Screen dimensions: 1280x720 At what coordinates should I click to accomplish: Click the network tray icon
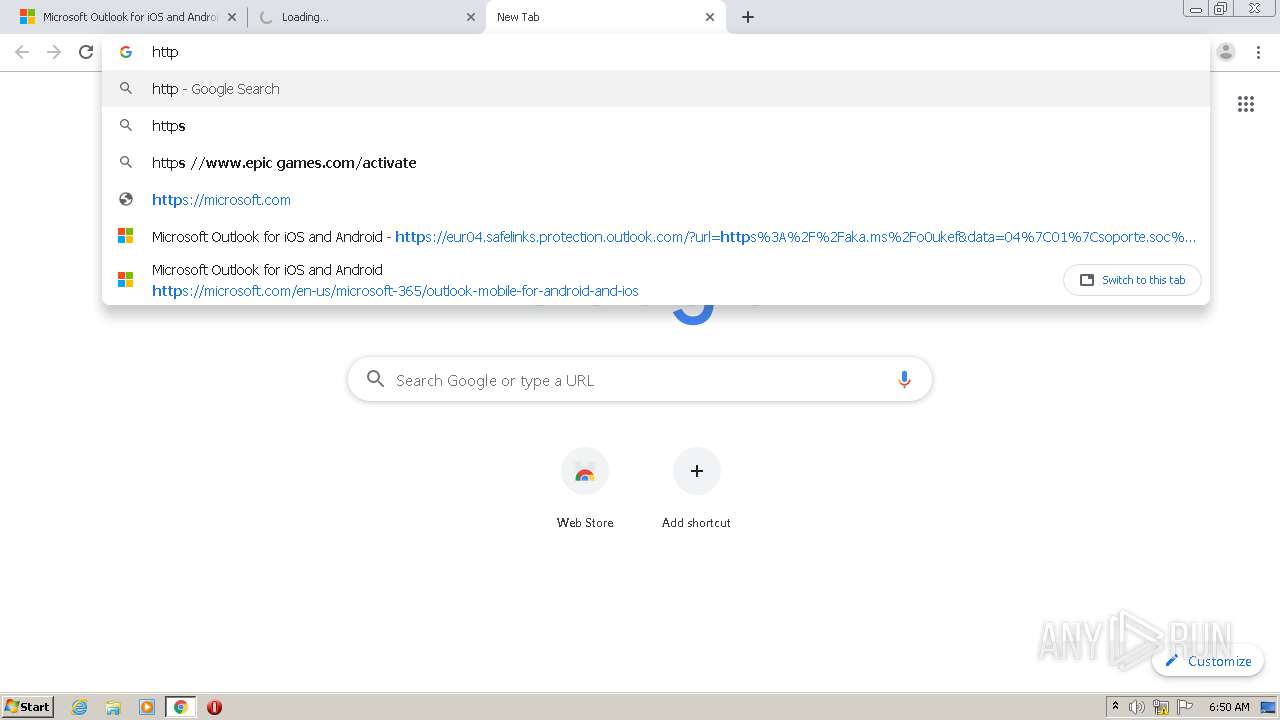1161,707
